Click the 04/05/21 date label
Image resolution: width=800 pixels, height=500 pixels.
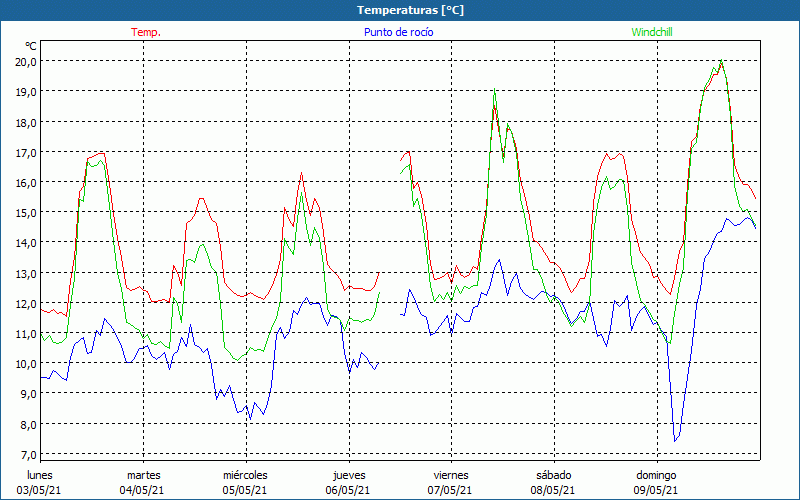coord(142,490)
